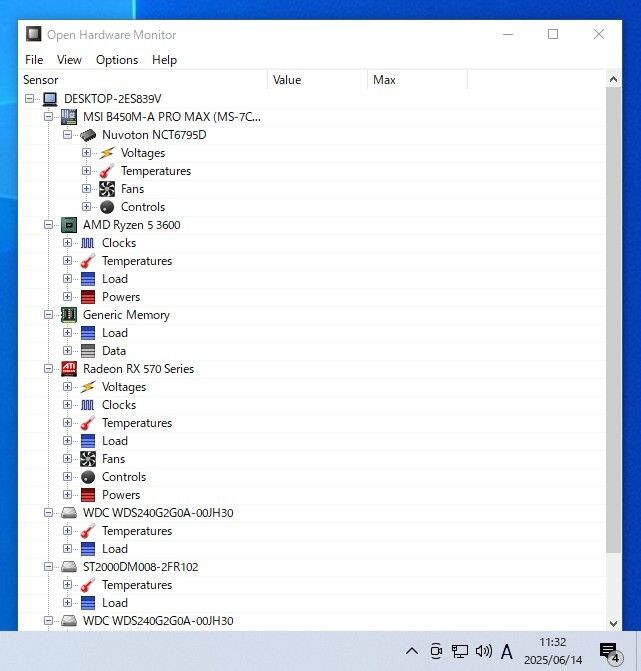The image size is (641, 671).
Task: Open the File menu
Action: (34, 60)
